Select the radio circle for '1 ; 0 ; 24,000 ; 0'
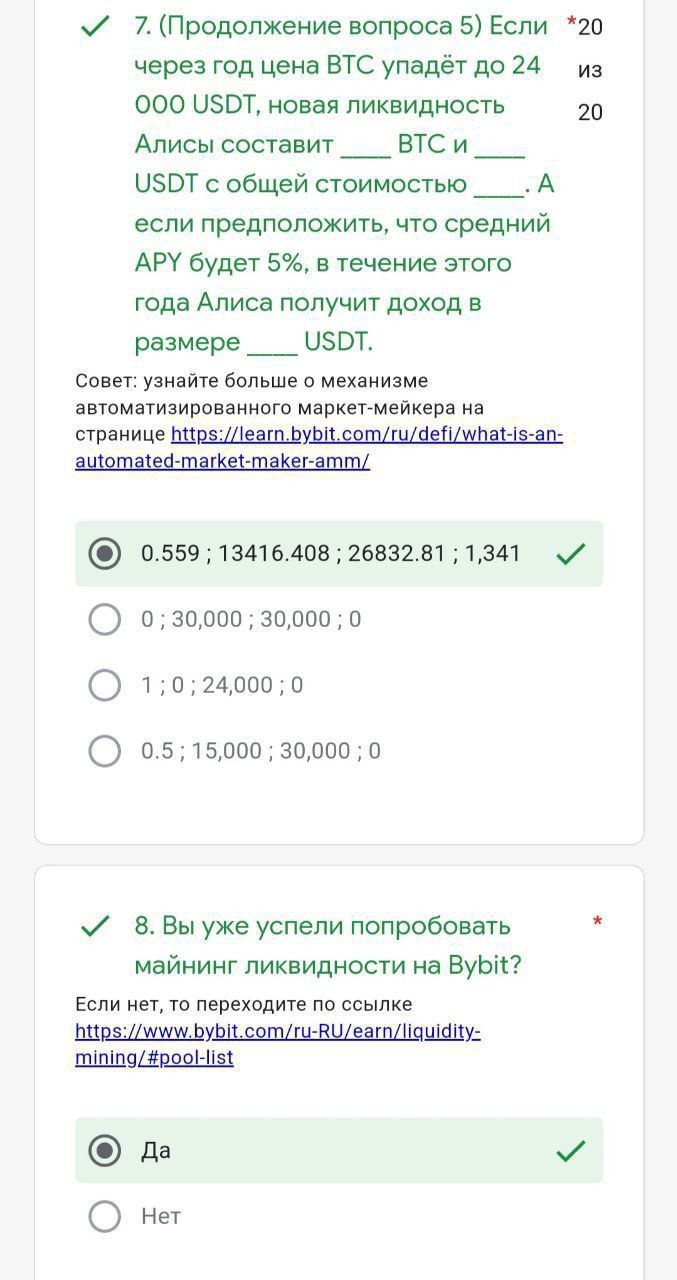This screenshot has height=1280, width=677. click(105, 685)
